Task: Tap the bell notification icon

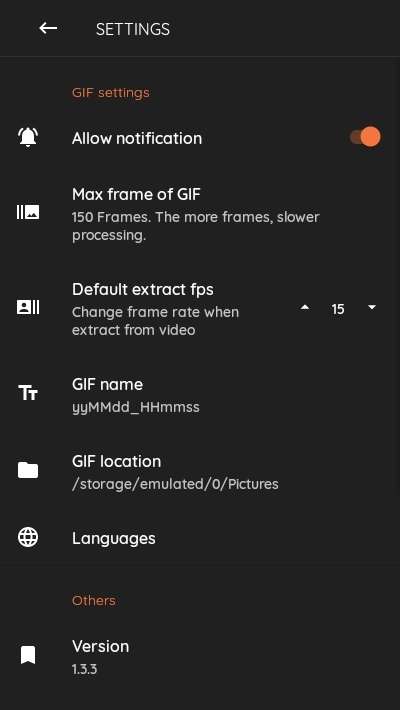Action: coord(28,137)
